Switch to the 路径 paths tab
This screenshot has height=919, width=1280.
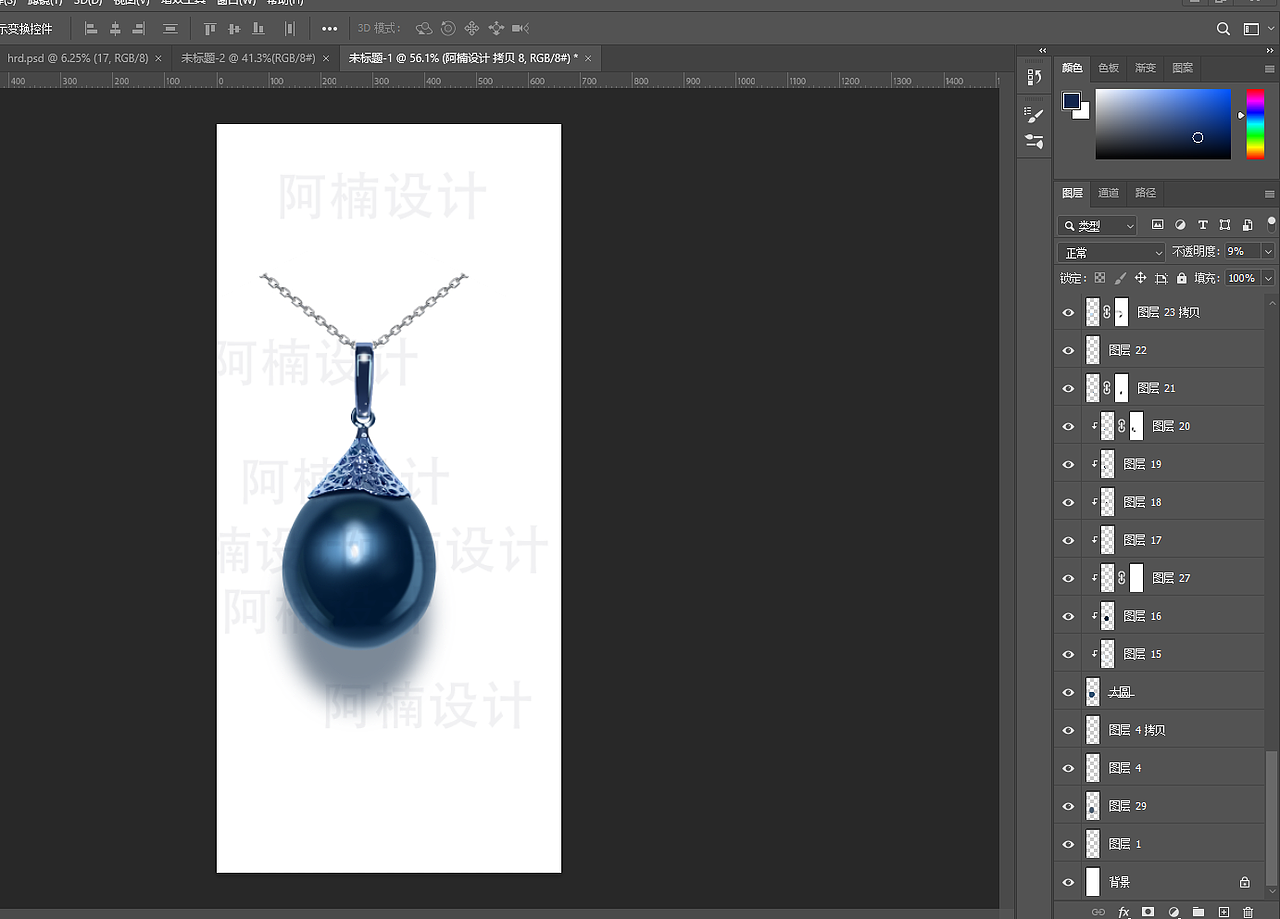(x=1146, y=193)
